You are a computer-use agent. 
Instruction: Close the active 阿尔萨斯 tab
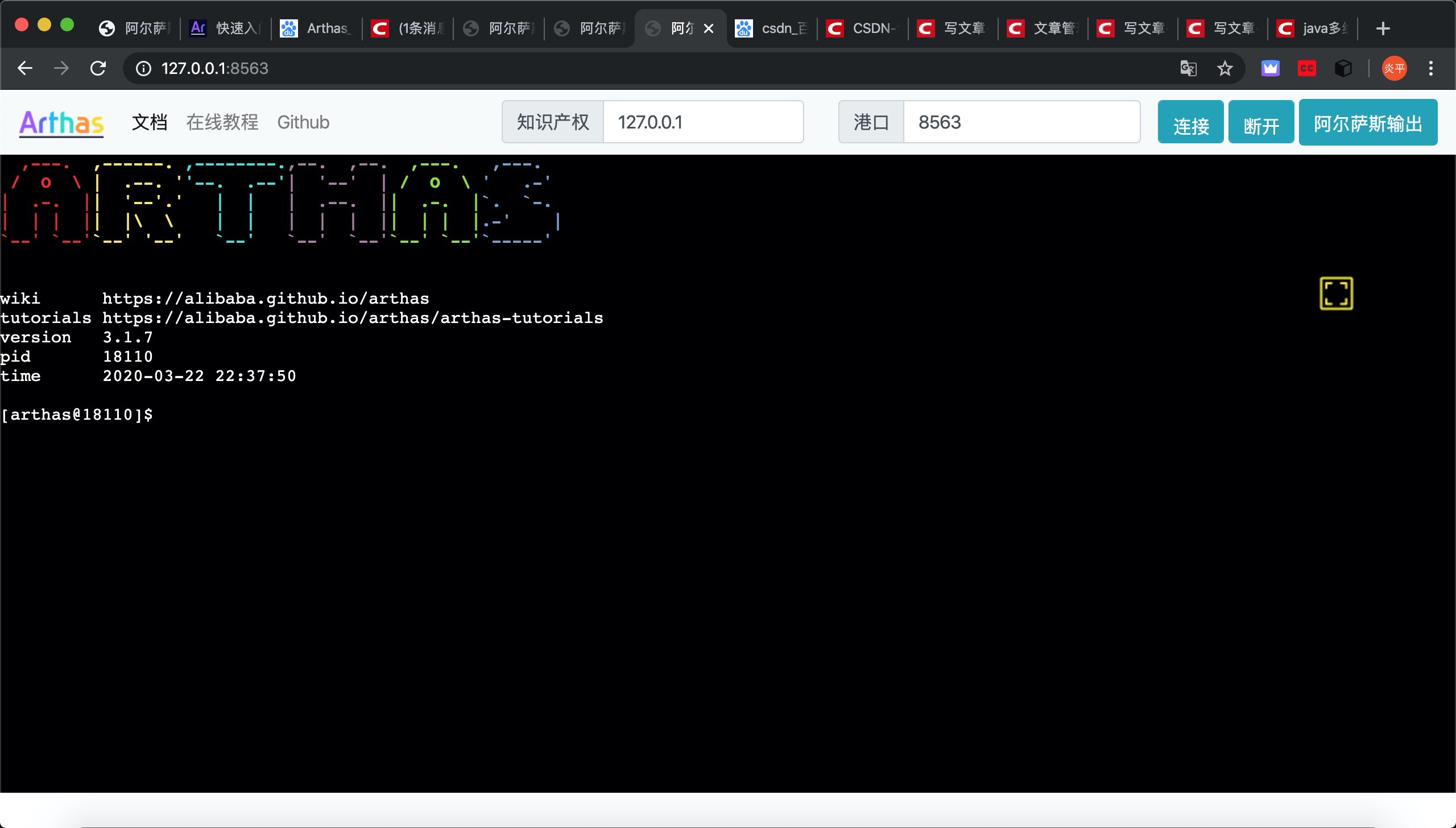[709, 28]
